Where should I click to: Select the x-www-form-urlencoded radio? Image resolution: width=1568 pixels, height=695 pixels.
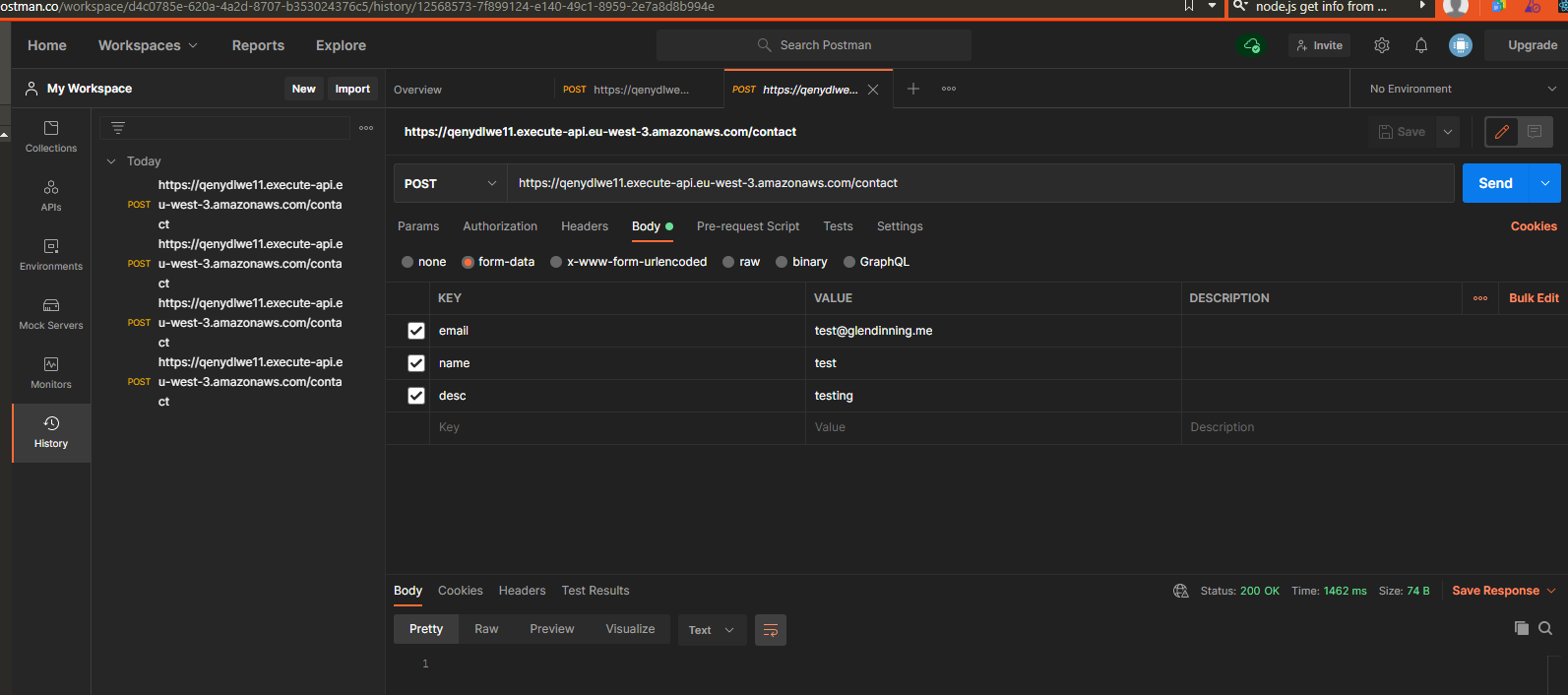[556, 262]
